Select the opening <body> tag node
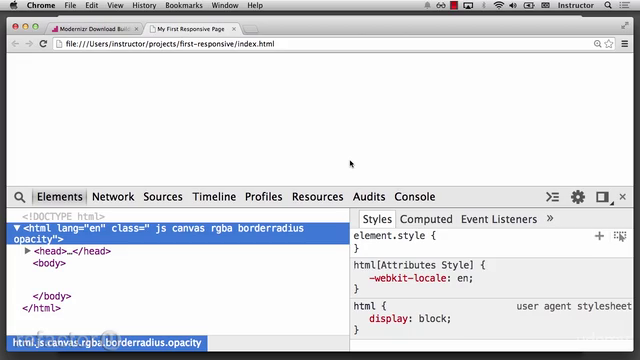640x360 pixels. click(x=49, y=263)
